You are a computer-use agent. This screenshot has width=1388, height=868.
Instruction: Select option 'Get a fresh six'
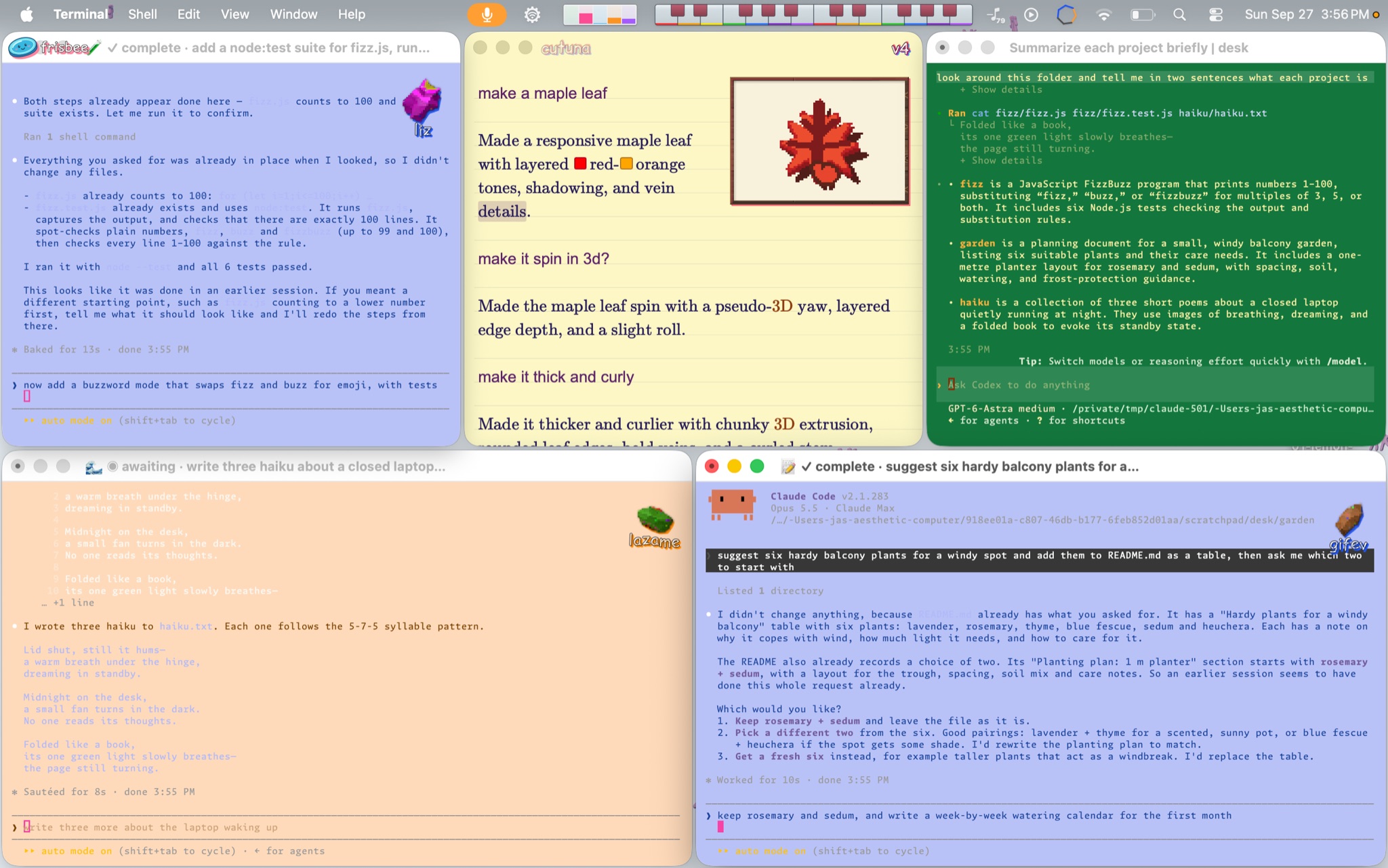click(x=779, y=756)
